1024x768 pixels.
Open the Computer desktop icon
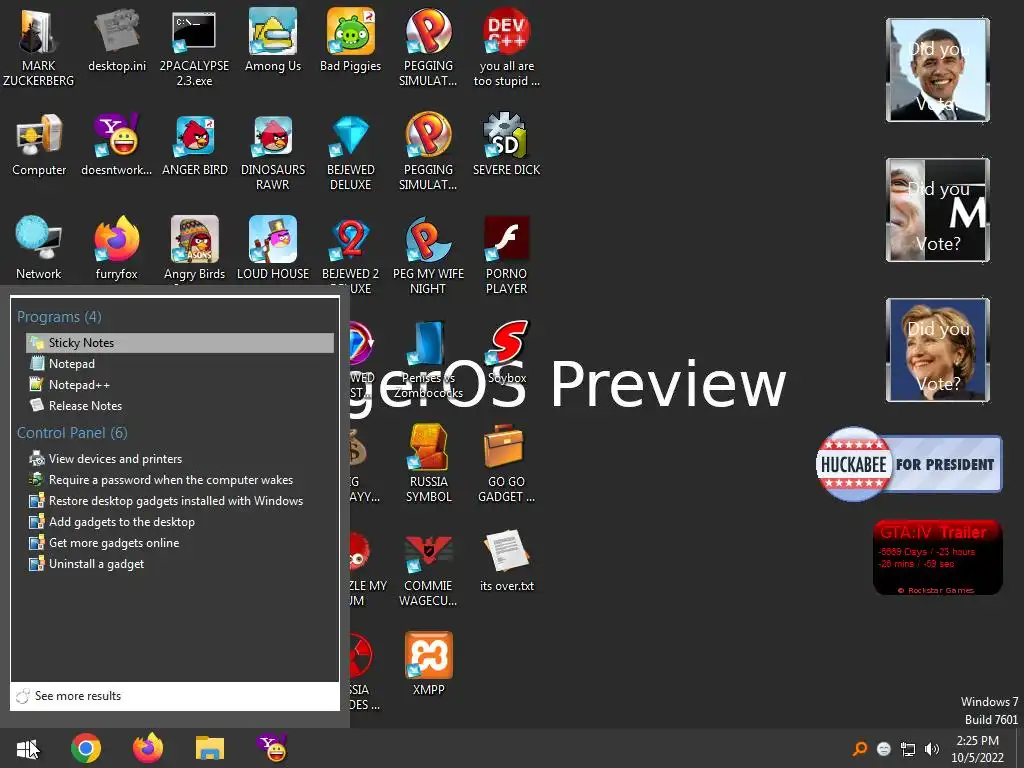click(x=39, y=144)
